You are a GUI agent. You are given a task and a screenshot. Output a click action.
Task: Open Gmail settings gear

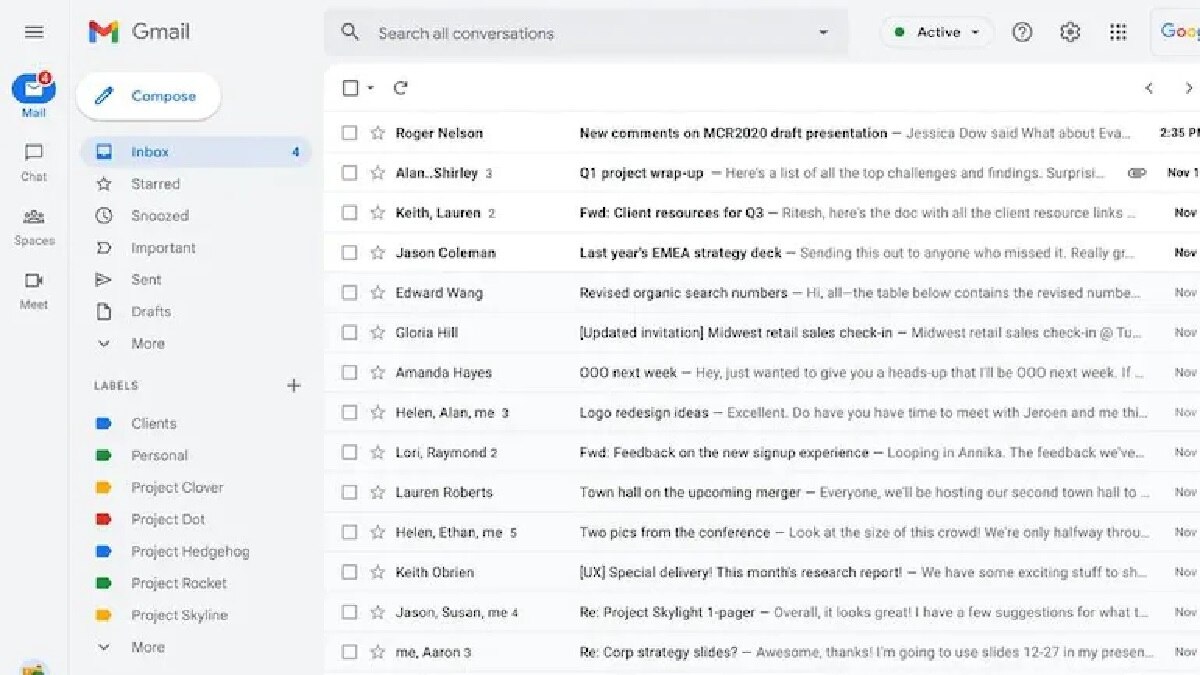click(x=1069, y=31)
